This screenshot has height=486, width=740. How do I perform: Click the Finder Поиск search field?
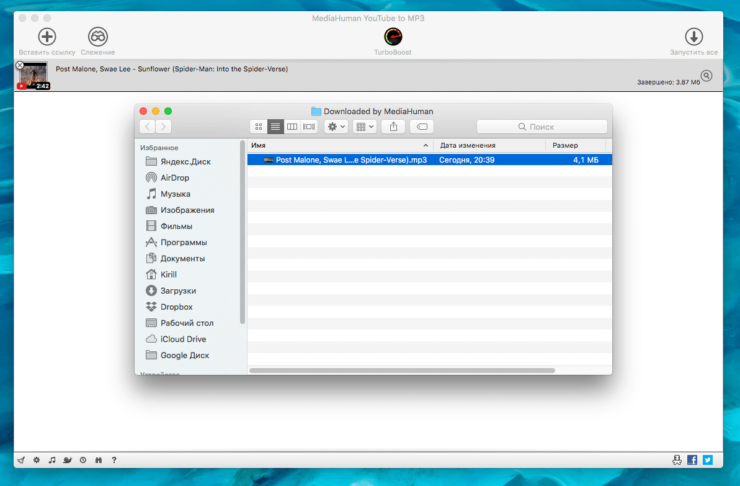541,127
